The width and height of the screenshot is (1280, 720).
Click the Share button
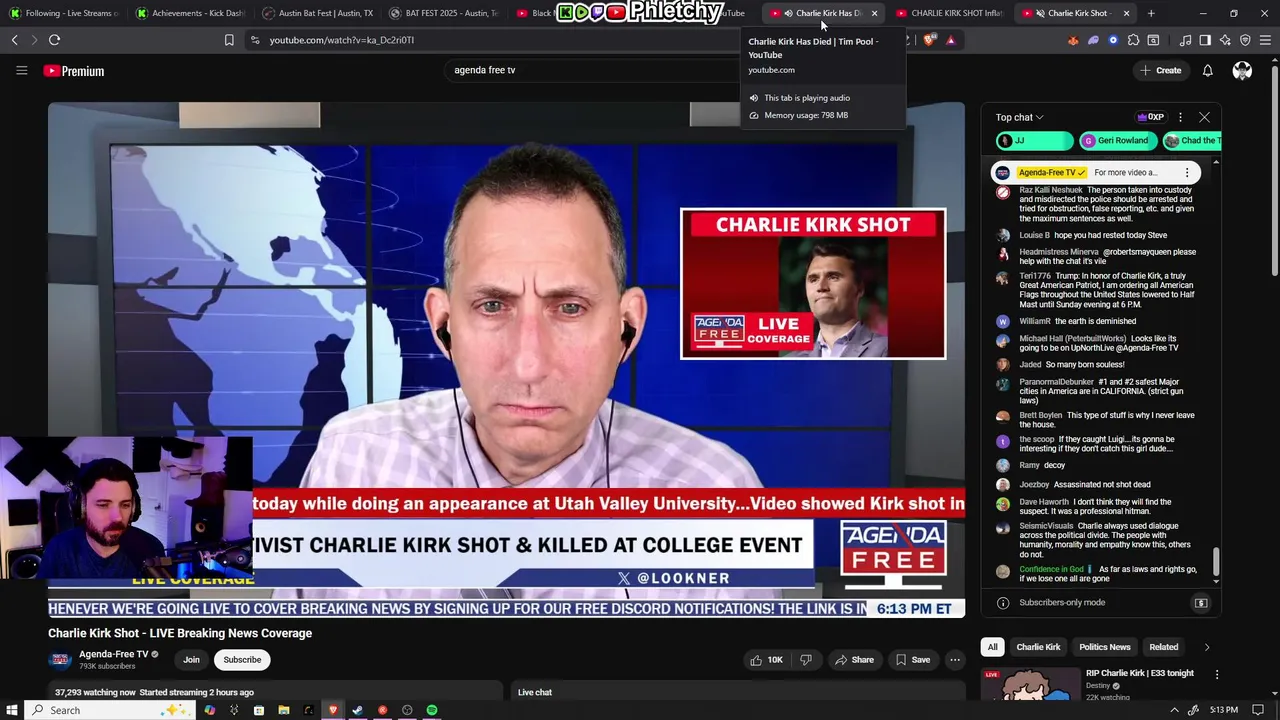(x=855, y=660)
